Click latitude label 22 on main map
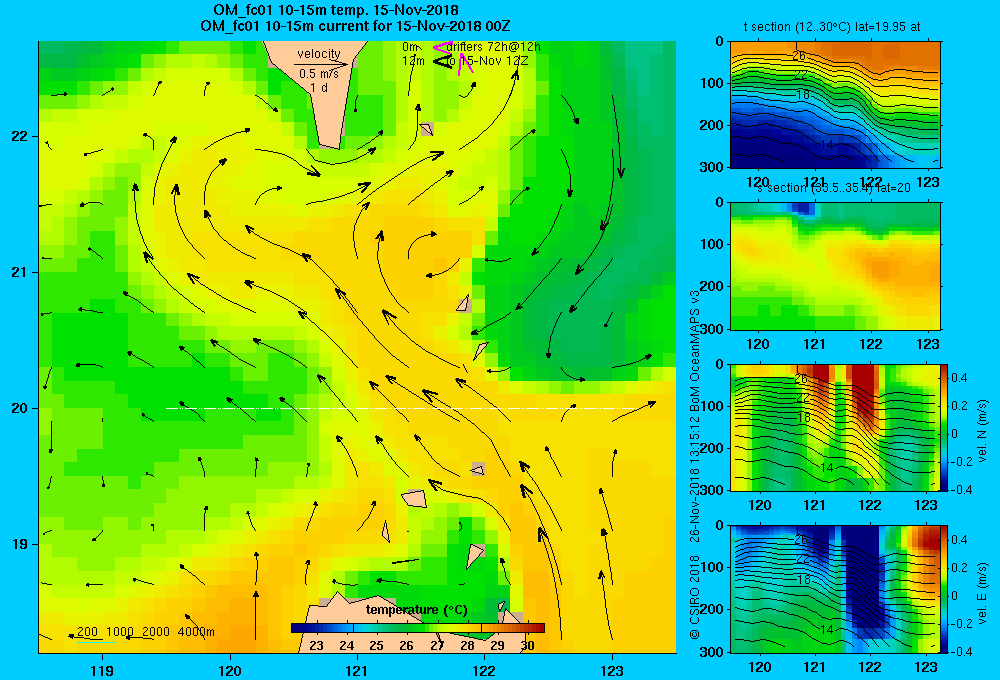 pos(20,136)
